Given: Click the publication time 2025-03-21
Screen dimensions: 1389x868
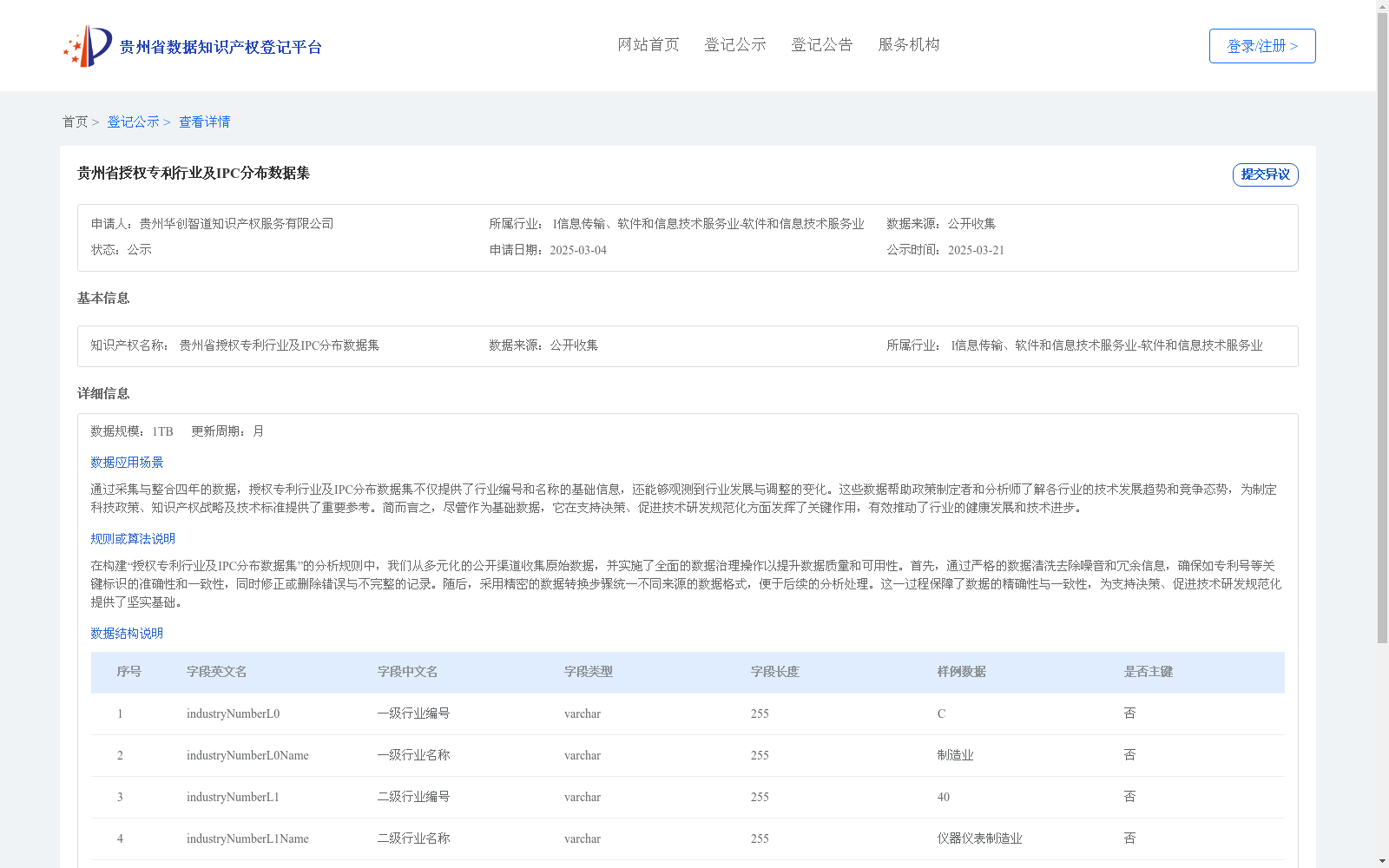Looking at the screenshot, I should [976, 250].
